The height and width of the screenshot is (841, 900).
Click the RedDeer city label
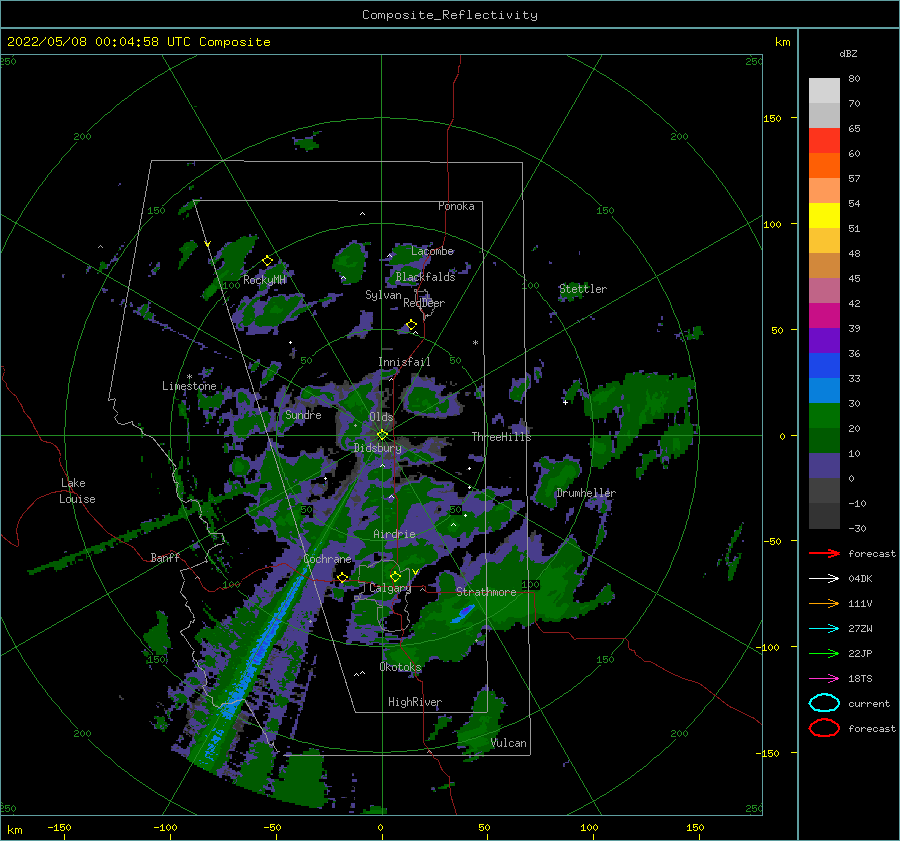point(424,303)
